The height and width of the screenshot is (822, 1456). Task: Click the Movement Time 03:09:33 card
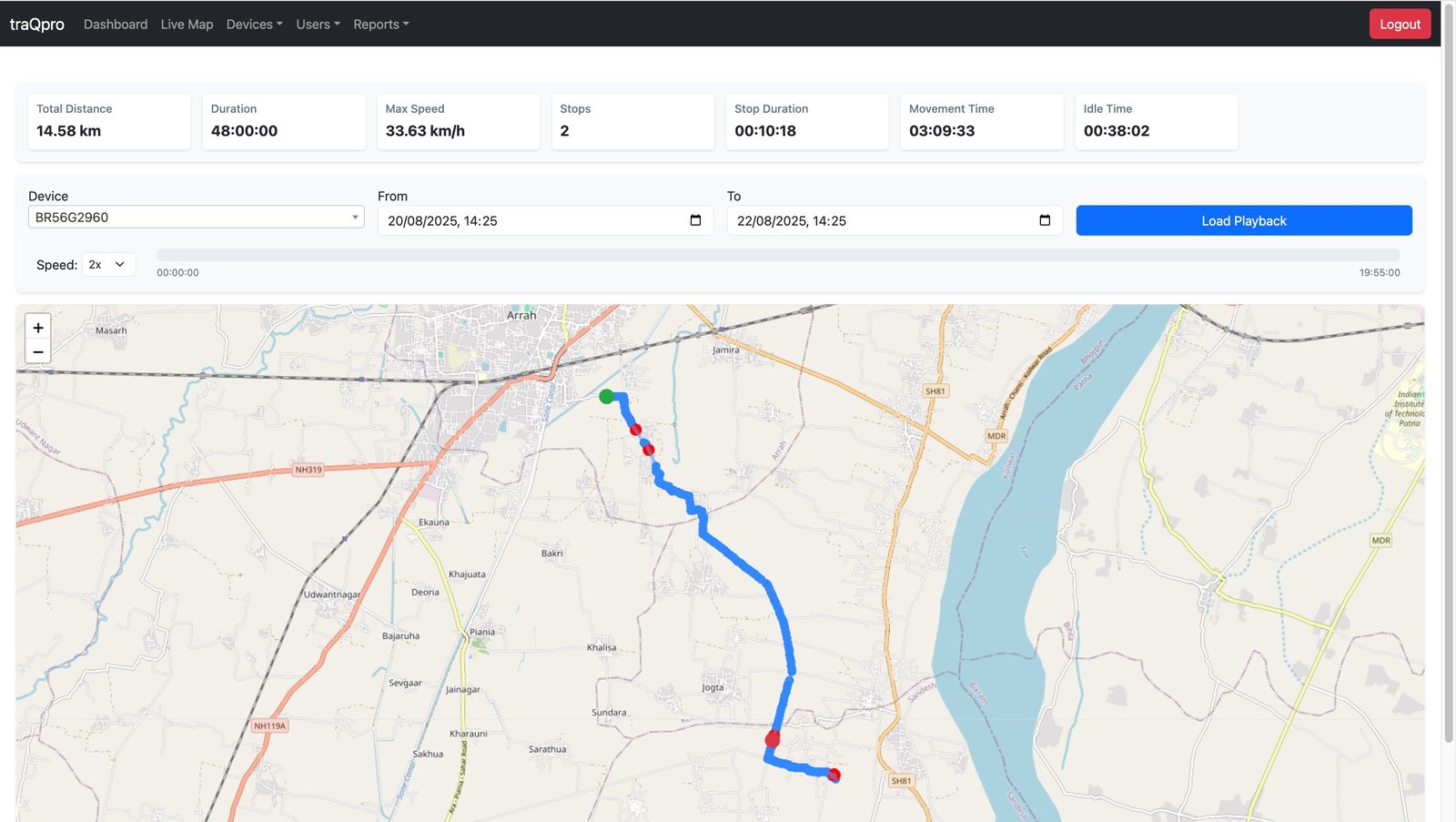[x=982, y=122]
